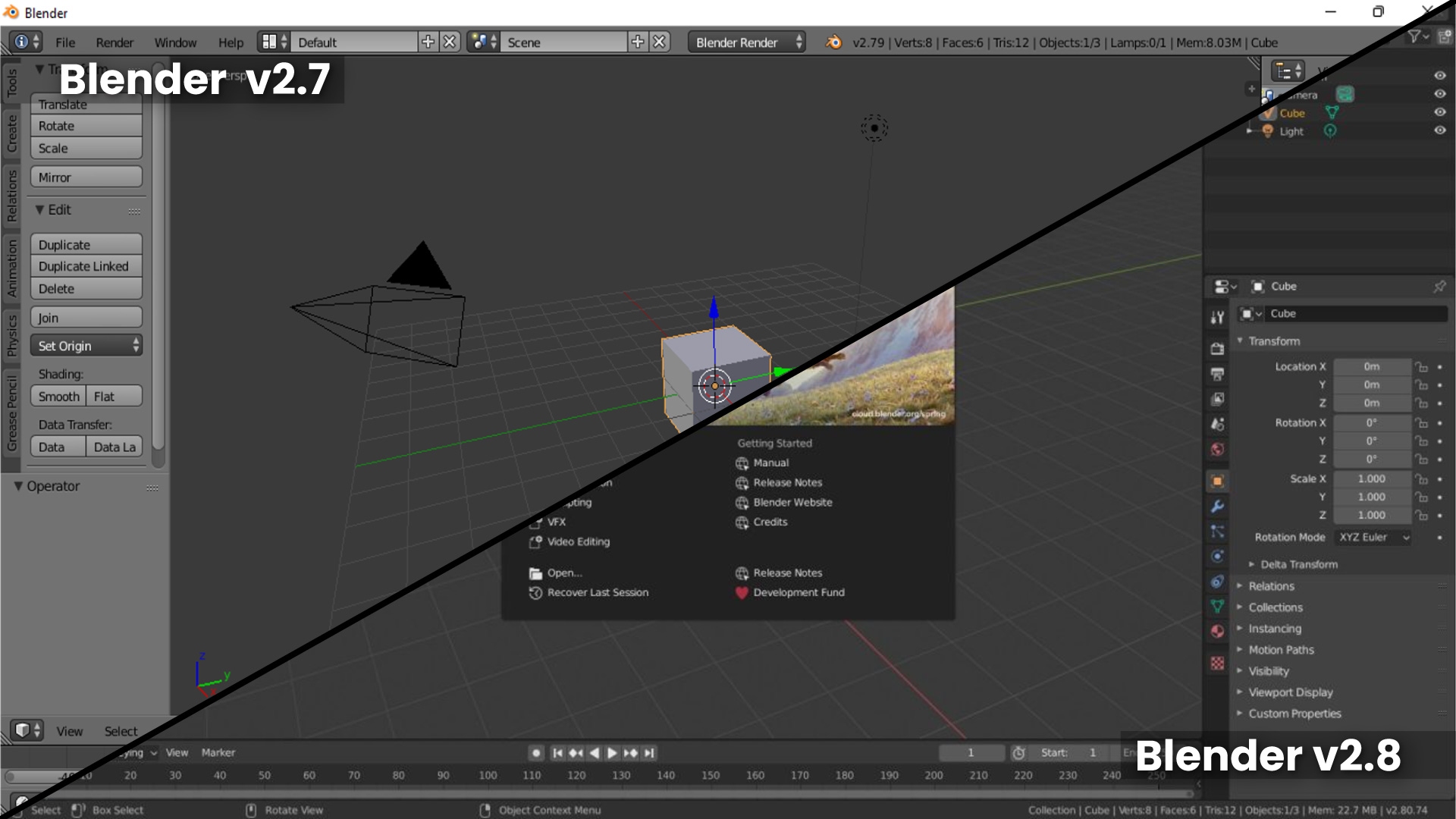The image size is (1456, 819).
Task: Click the Smooth shading button
Action: 58,397
